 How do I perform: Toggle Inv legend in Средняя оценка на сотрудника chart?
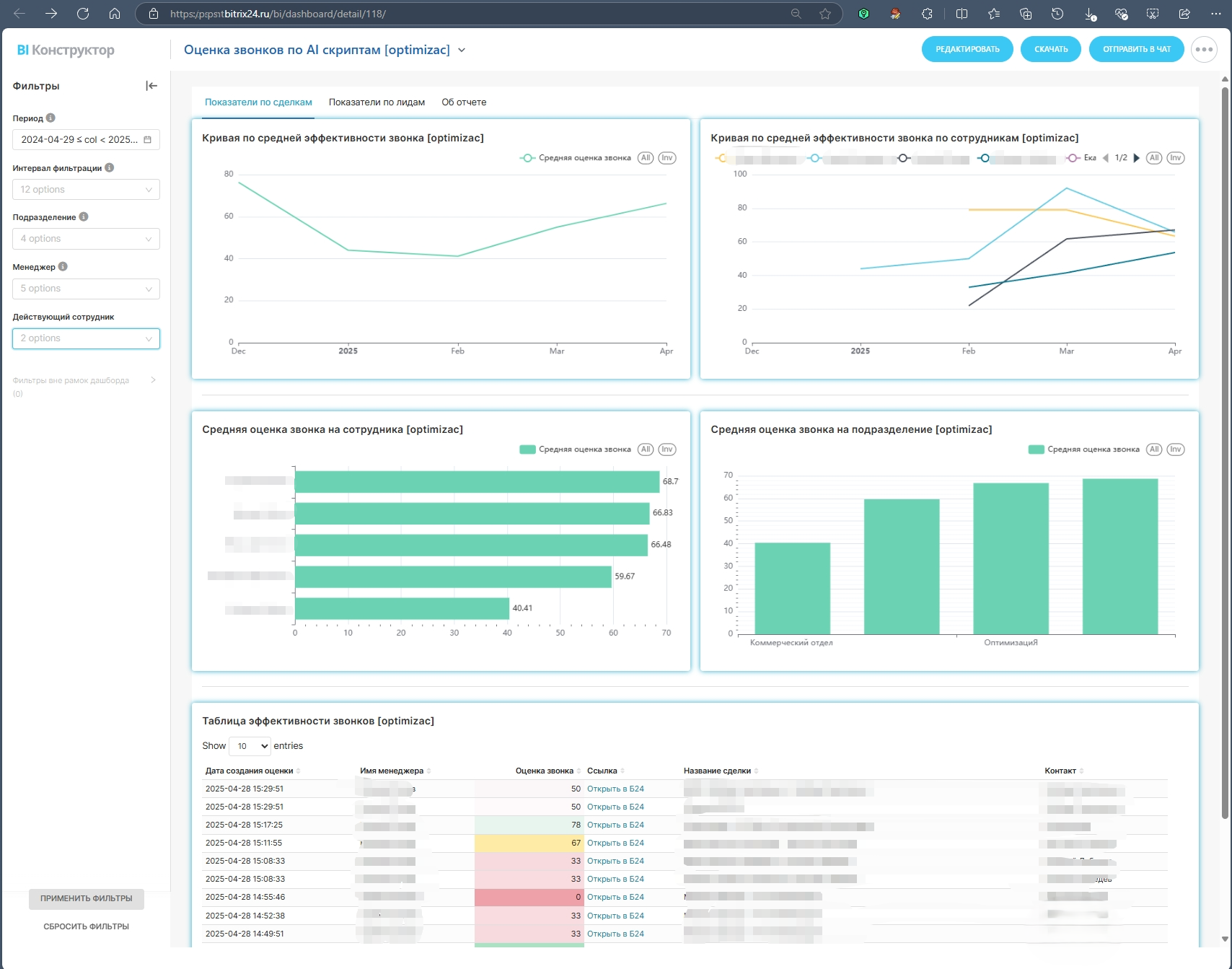(667, 450)
